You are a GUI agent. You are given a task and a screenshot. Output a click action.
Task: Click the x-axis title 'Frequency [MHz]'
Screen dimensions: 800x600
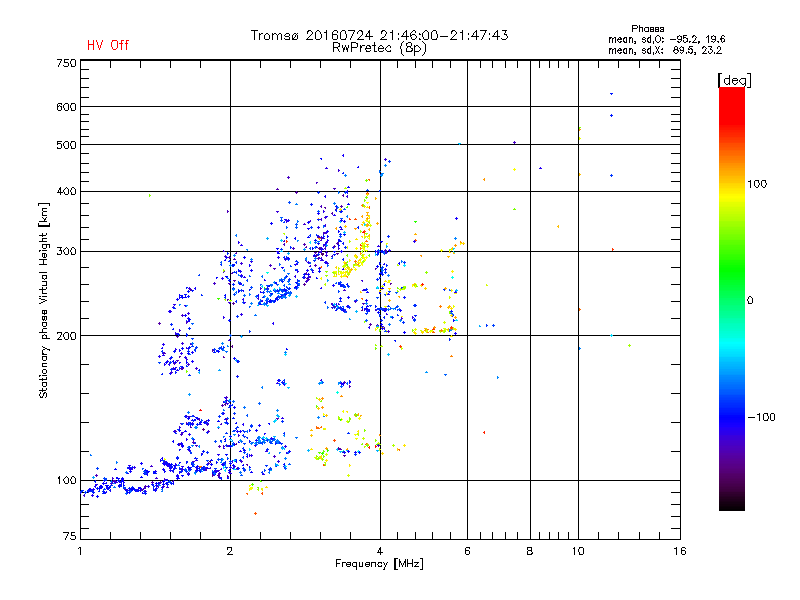pos(379,564)
